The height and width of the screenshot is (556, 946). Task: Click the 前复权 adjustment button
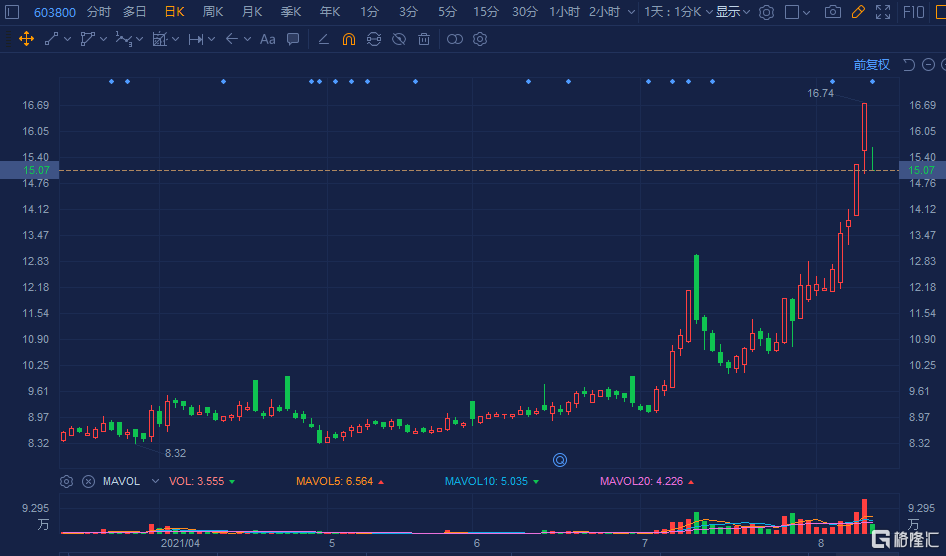(871, 65)
